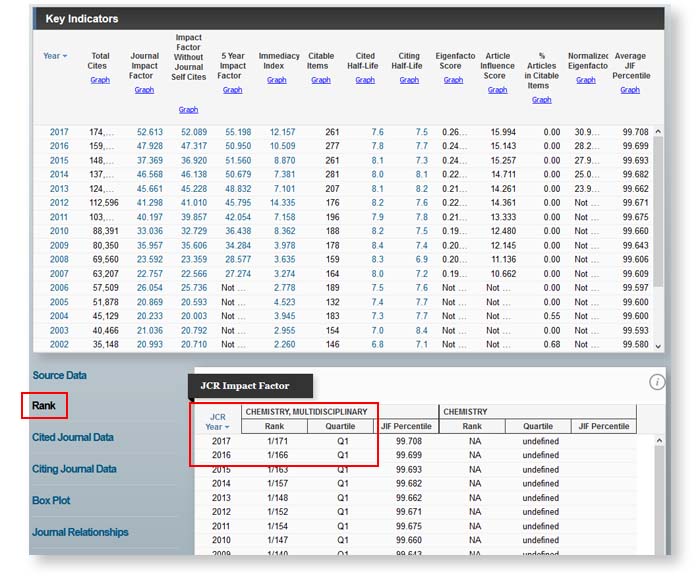Sort by Year column dropdown arrow

(65, 56)
